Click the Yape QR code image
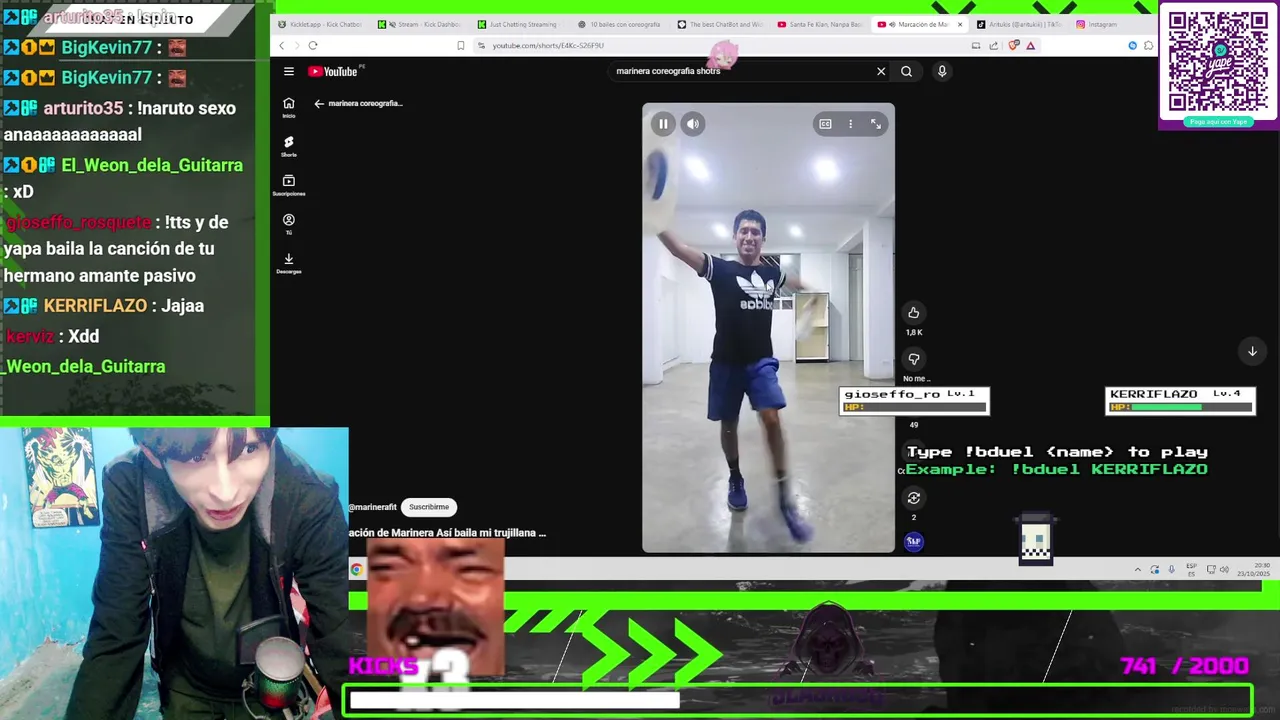This screenshot has height=720, width=1280. [1219, 62]
